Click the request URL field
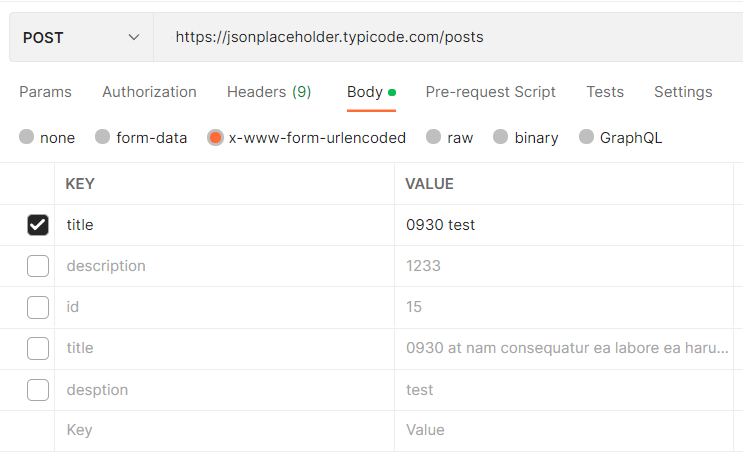Screen dimensions: 743x467 pyautogui.click(x=450, y=38)
